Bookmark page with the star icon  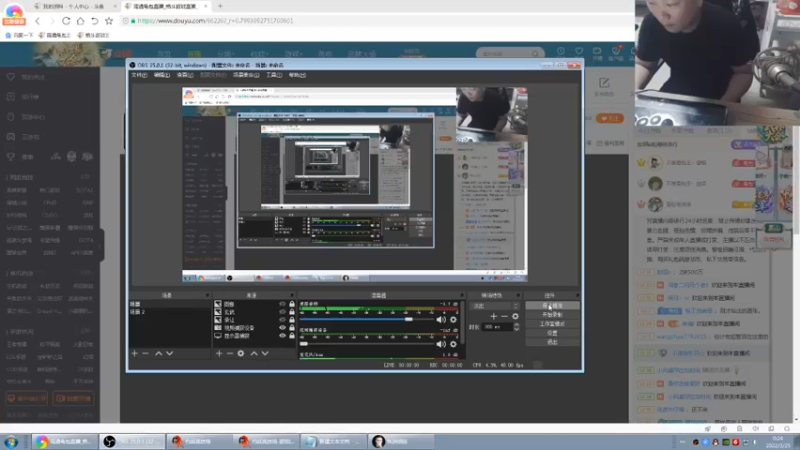109,21
